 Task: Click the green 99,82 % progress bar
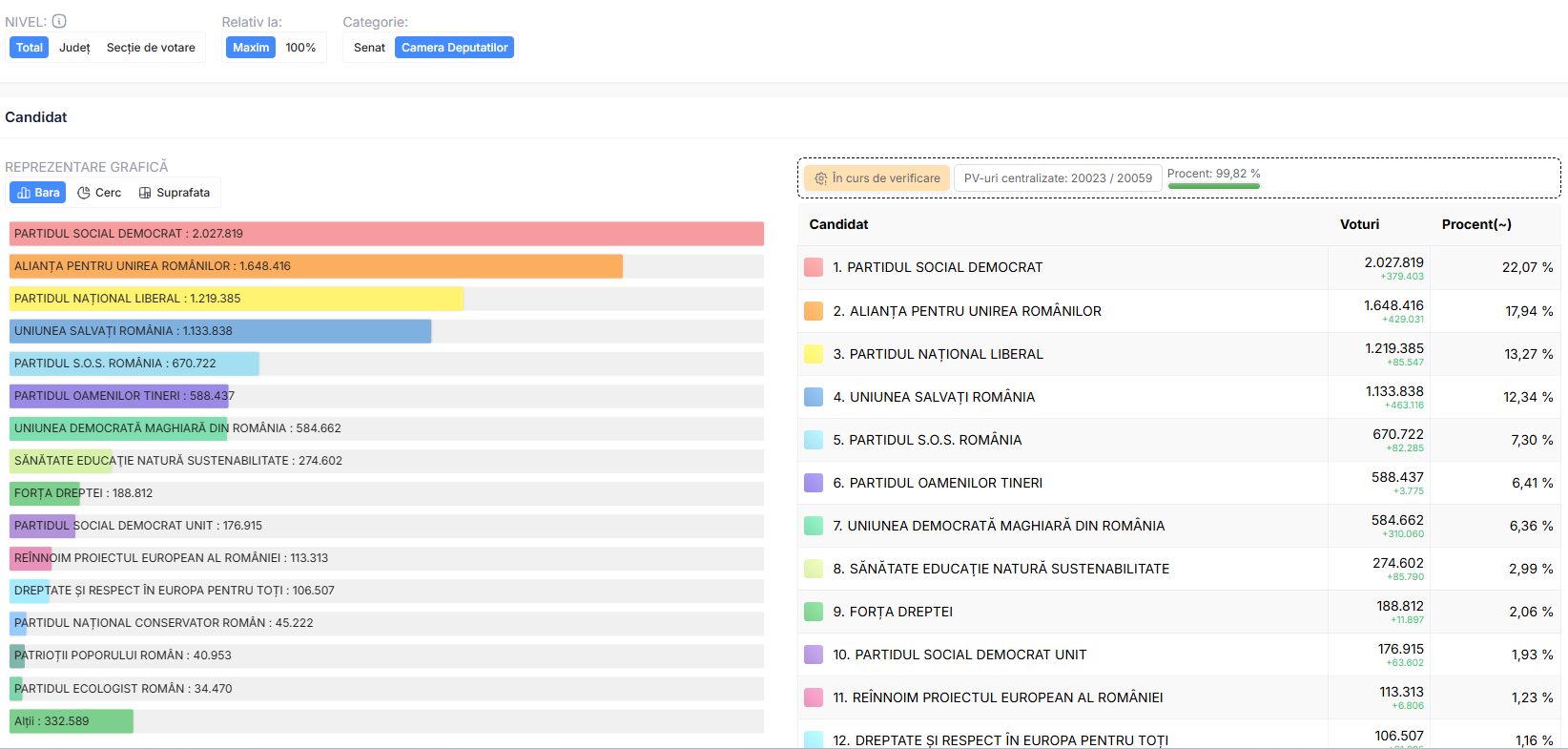pos(1213,185)
